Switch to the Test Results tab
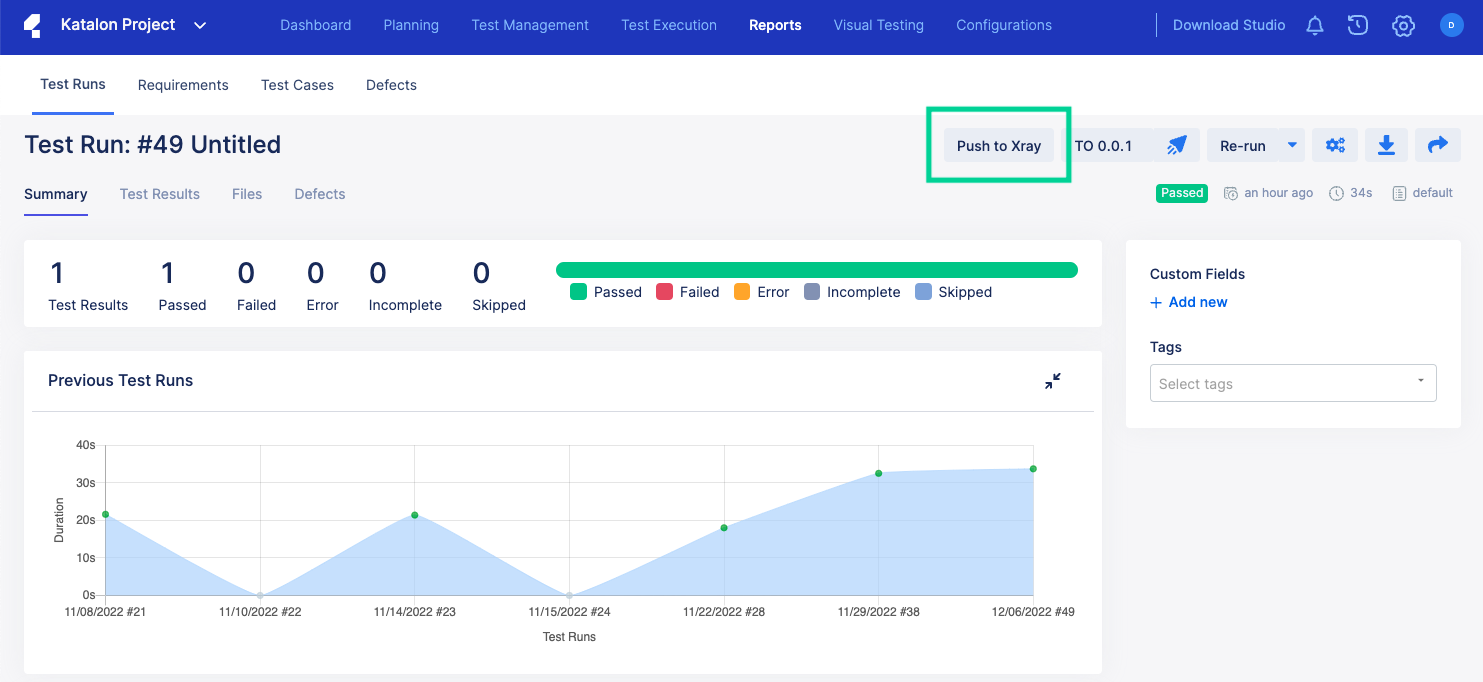This screenshot has height=682, width=1483. point(160,194)
